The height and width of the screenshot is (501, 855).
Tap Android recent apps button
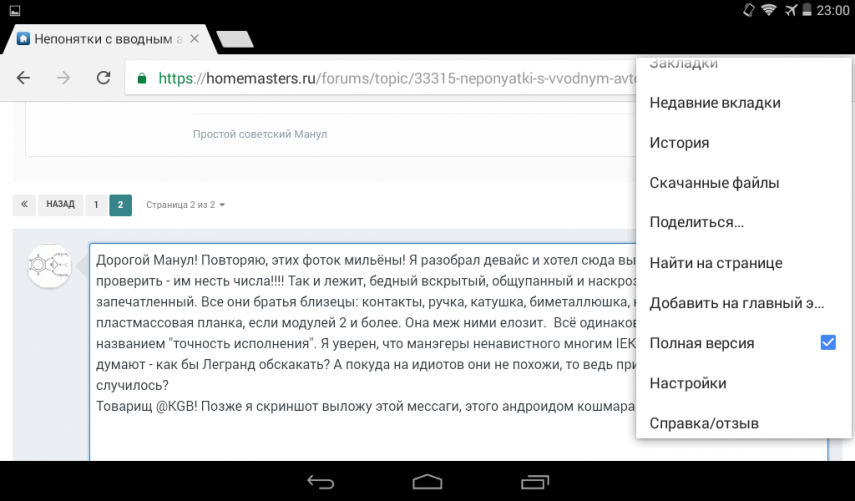[x=534, y=482]
